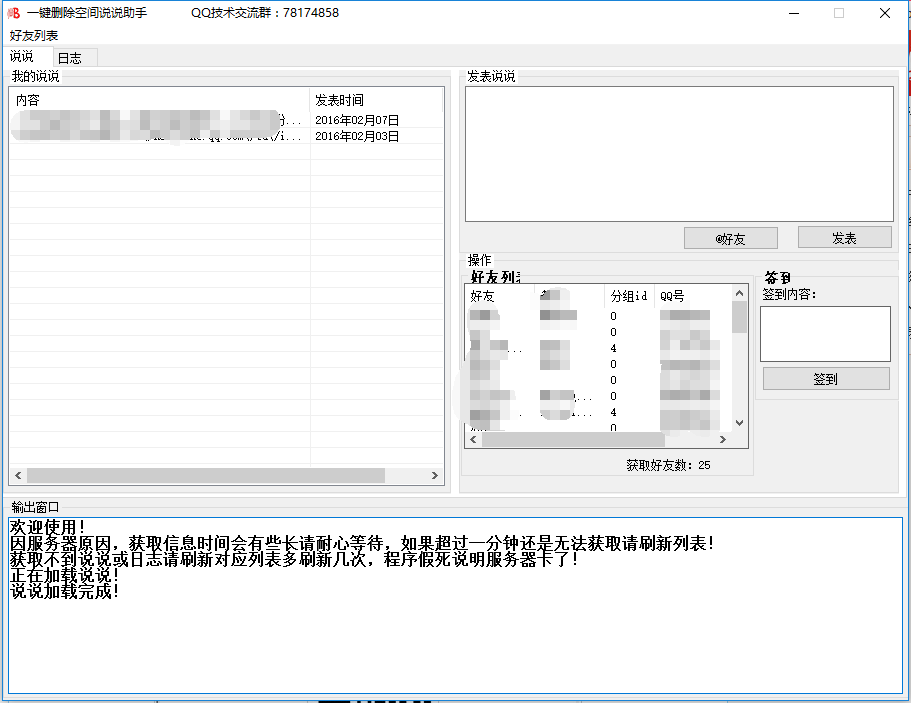Image resolution: width=911 pixels, height=703 pixels.
Task: Click the @好友 button
Action: coord(730,238)
